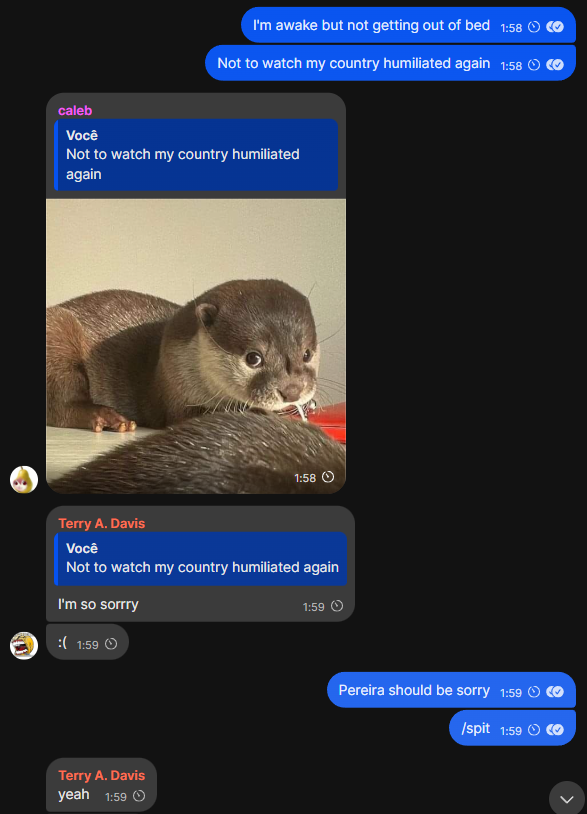This screenshot has width=587, height=814.
Task: Select the 'Pereira should be sorry' message bubble
Action: click(x=451, y=690)
